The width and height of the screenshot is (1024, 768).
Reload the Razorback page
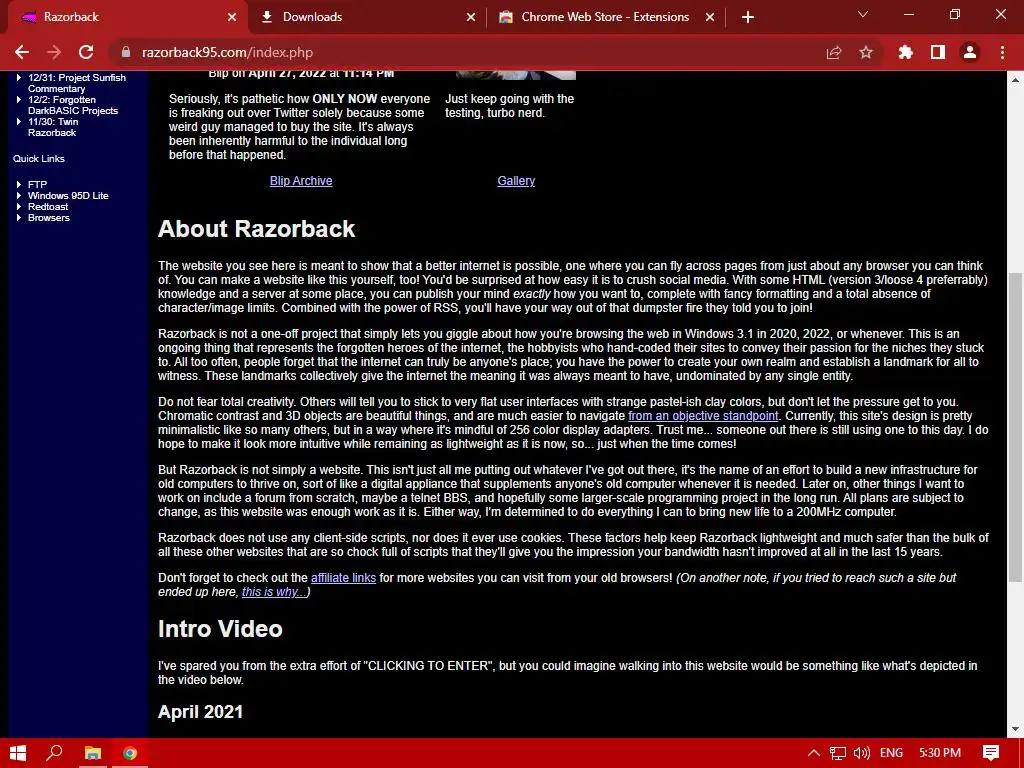click(86, 52)
